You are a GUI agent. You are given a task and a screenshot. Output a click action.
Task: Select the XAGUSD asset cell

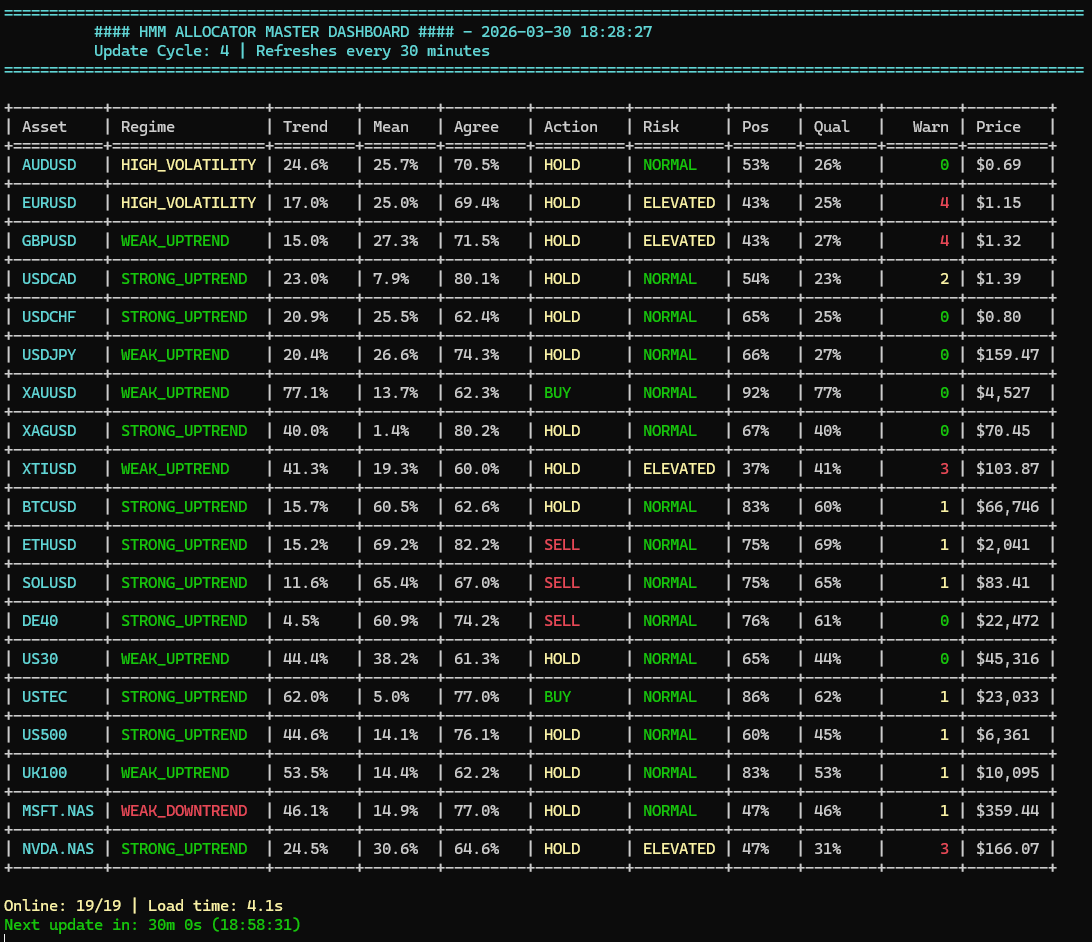49,431
